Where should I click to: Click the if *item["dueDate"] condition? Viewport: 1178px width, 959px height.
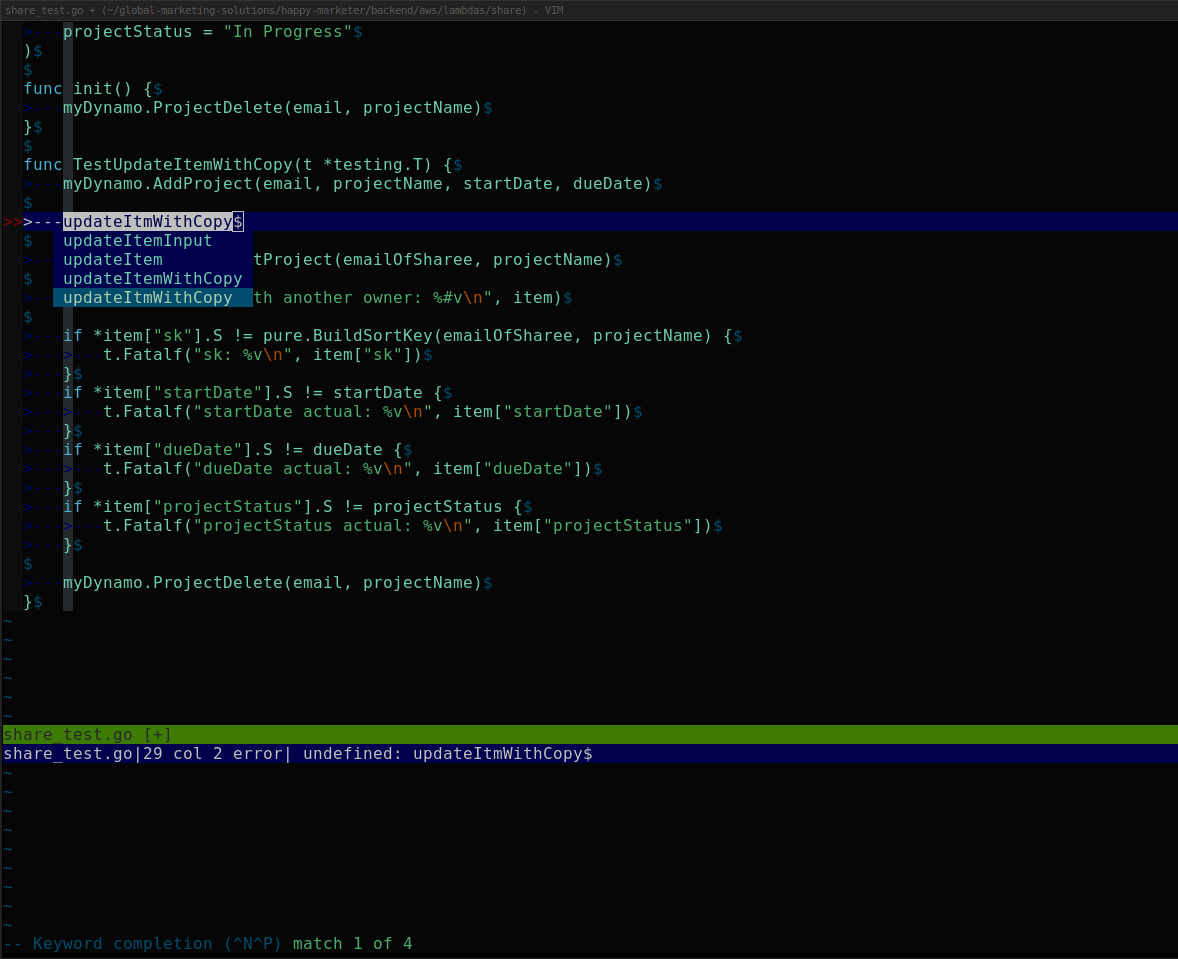[232, 450]
